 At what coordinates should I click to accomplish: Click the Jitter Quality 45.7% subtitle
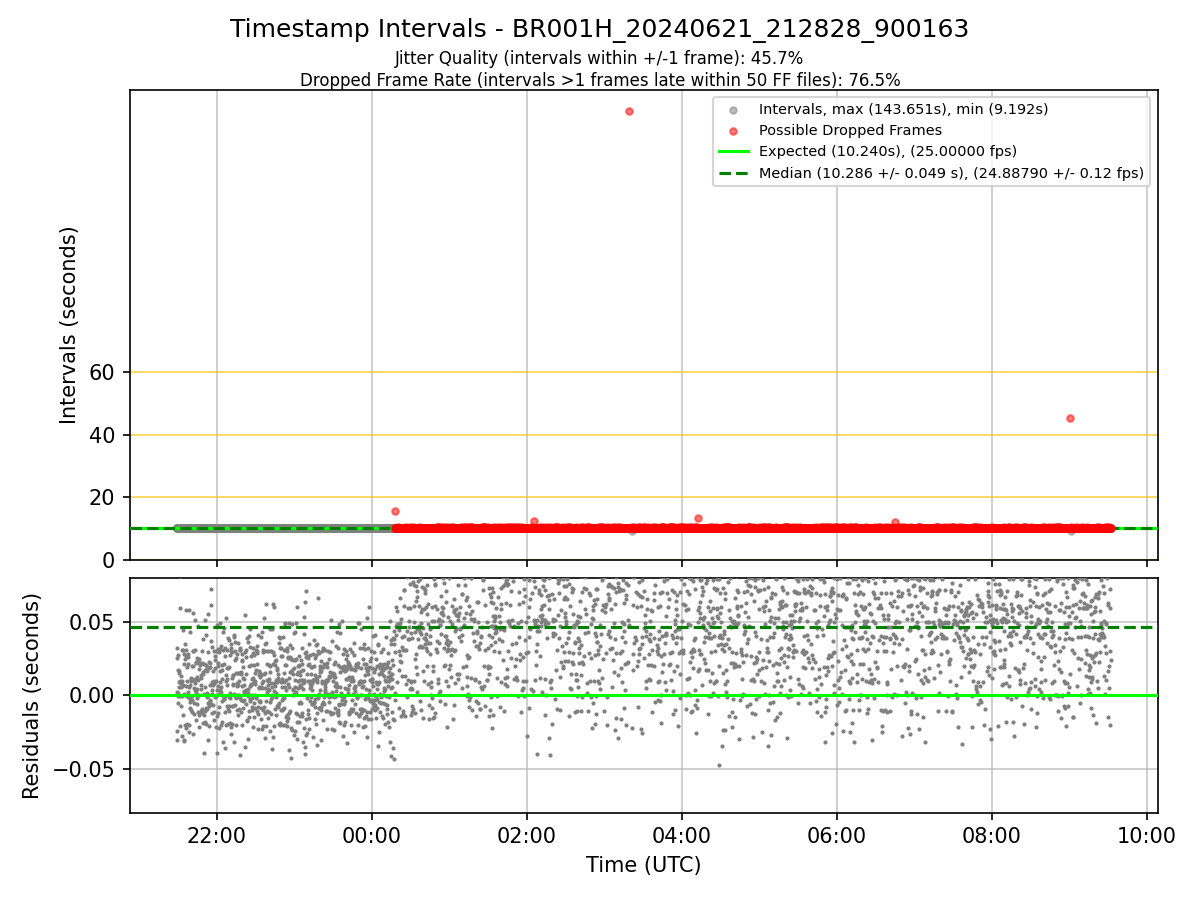(599, 58)
